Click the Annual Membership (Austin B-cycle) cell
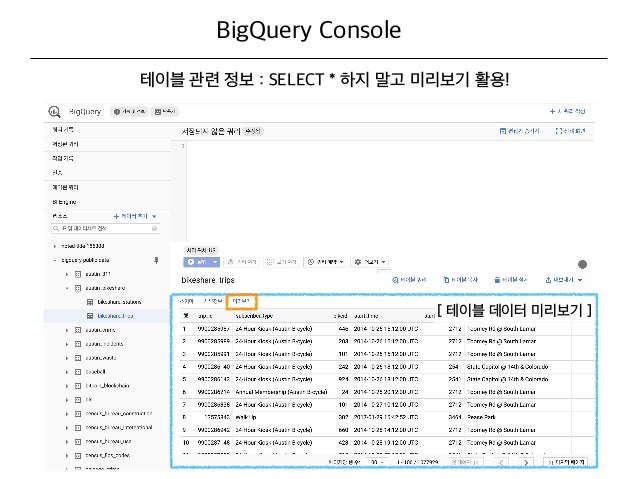Image resolution: width=638 pixels, height=479 pixels. click(281, 392)
